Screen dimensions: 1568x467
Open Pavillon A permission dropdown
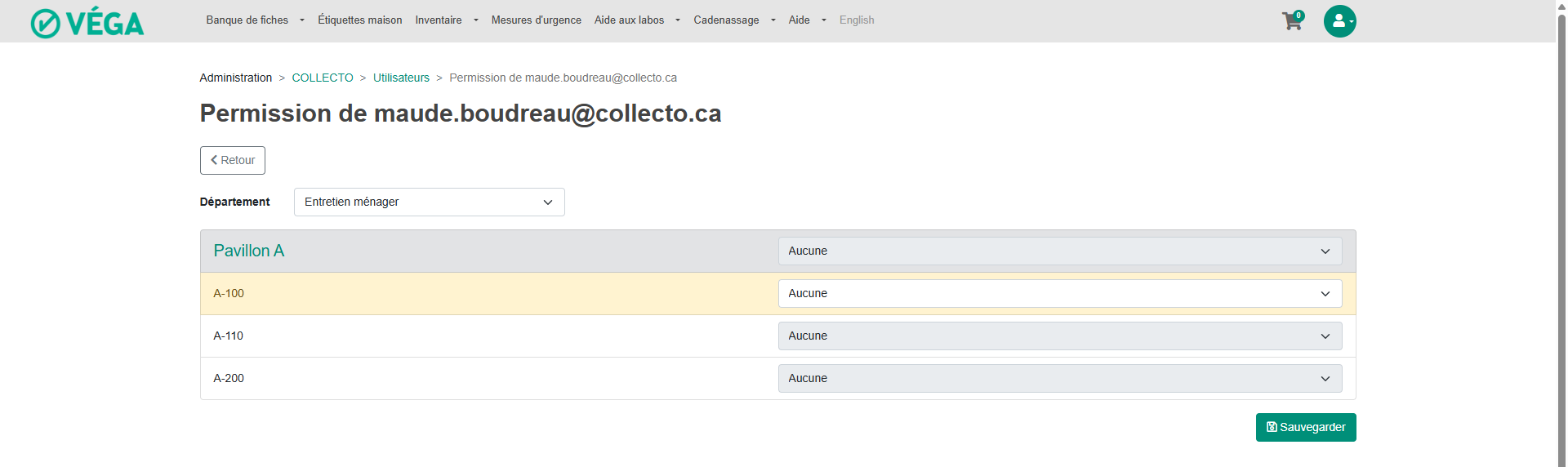(x=1060, y=251)
